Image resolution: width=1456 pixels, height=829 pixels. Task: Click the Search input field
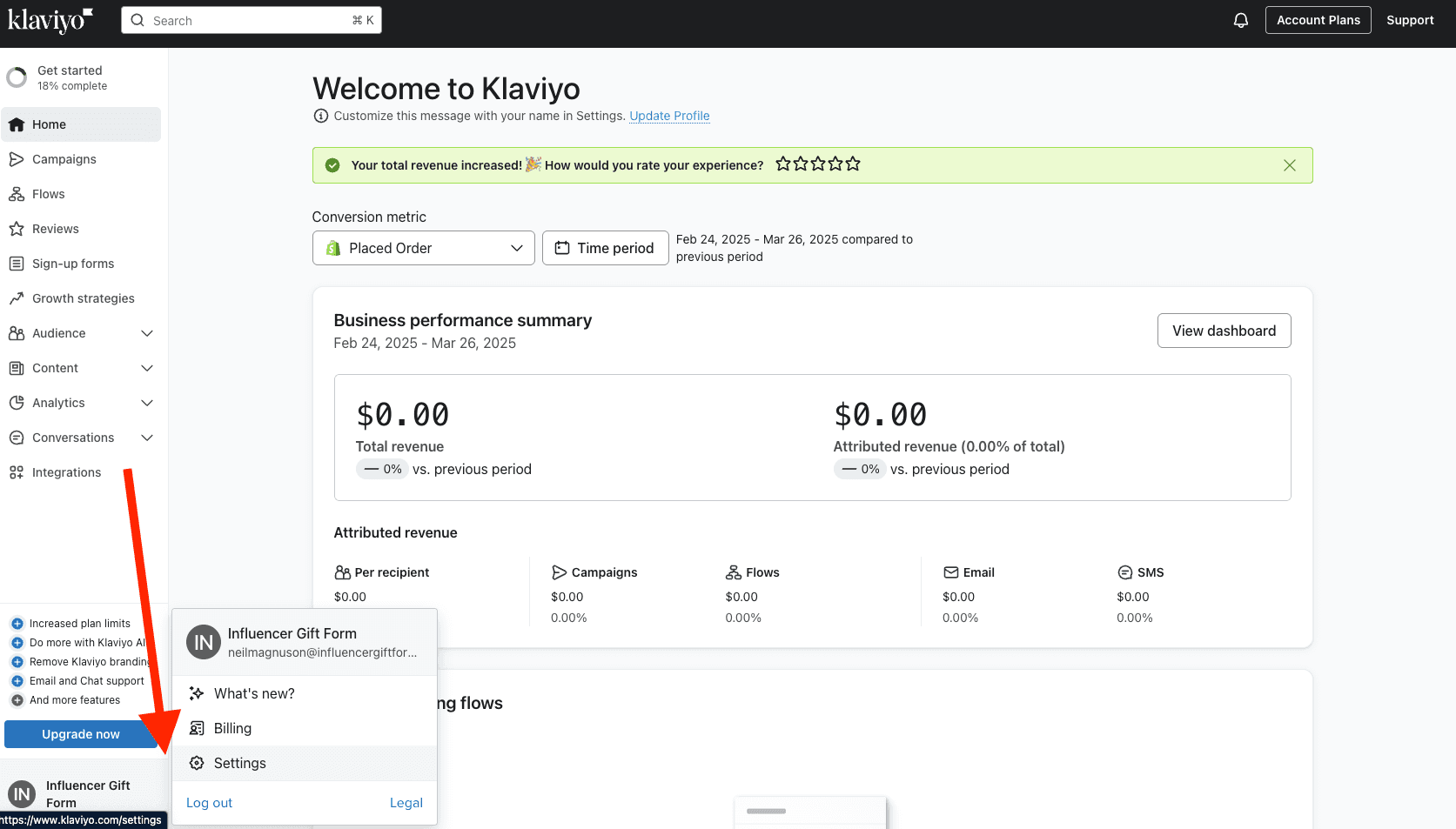(252, 20)
